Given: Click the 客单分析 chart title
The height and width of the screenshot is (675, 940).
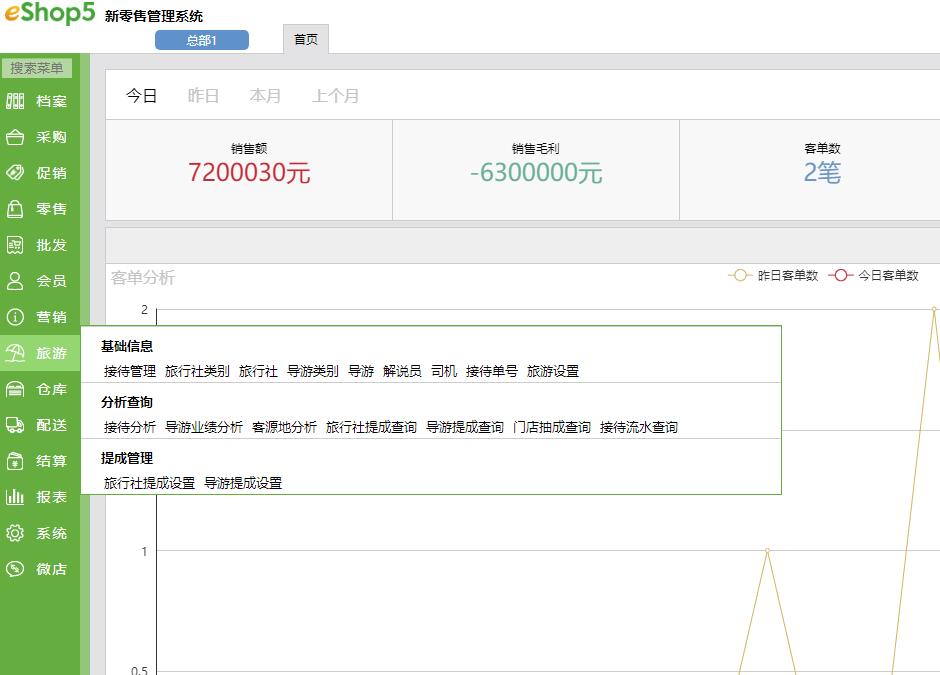Looking at the screenshot, I should pos(143,278).
